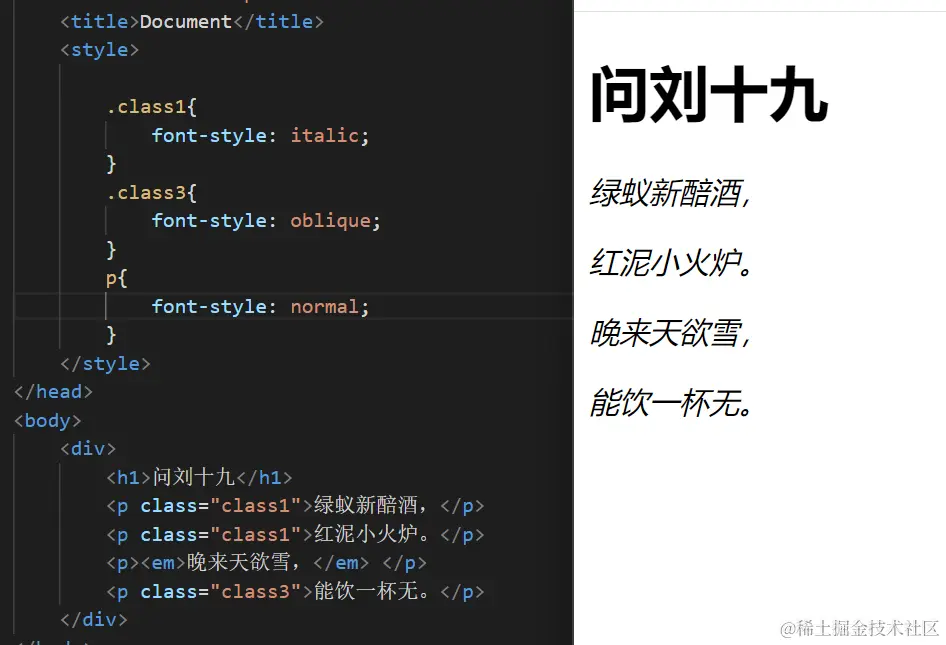Image resolution: width=946 pixels, height=645 pixels.
Task: Click the closing </head> tag
Action: click(x=53, y=392)
